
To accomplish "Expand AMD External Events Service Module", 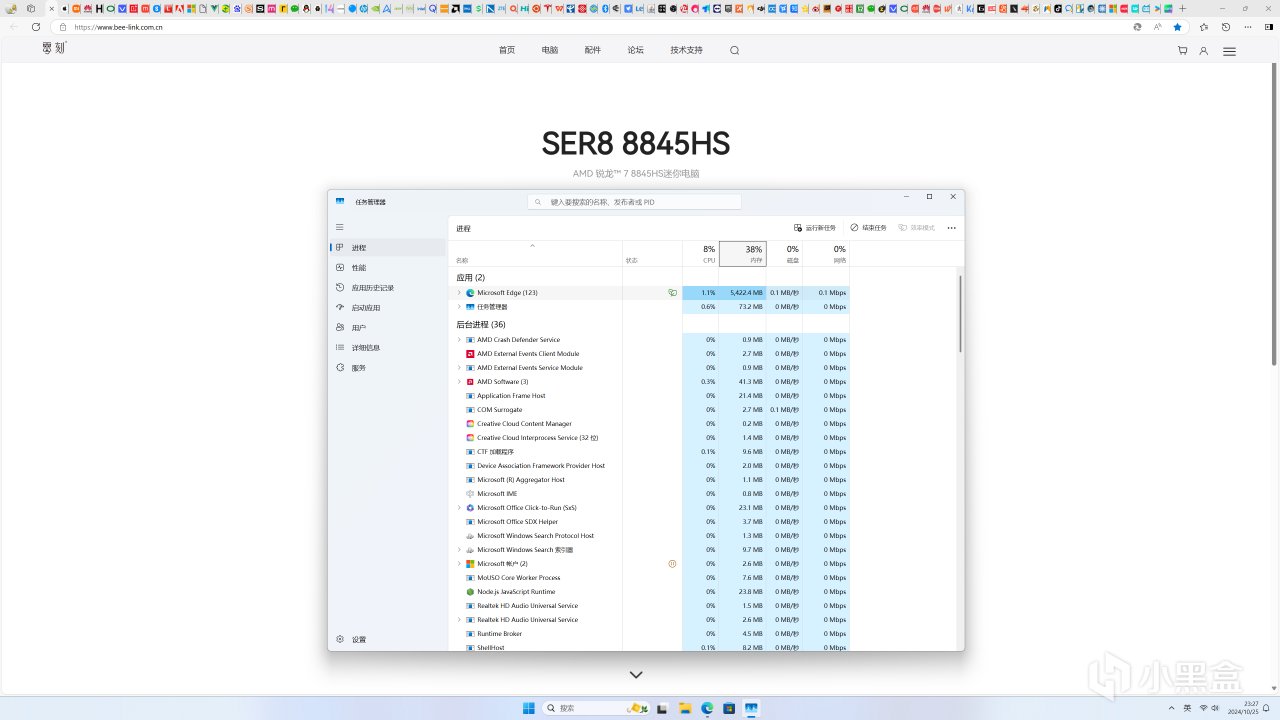I will coord(459,368).
